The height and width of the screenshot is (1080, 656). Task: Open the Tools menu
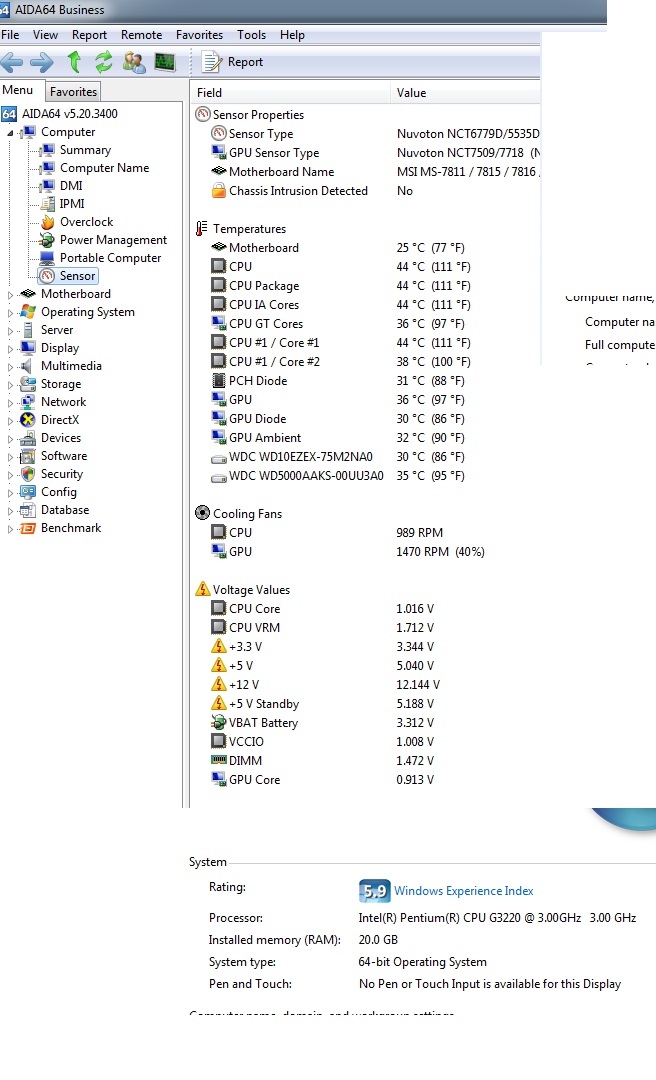tap(252, 34)
